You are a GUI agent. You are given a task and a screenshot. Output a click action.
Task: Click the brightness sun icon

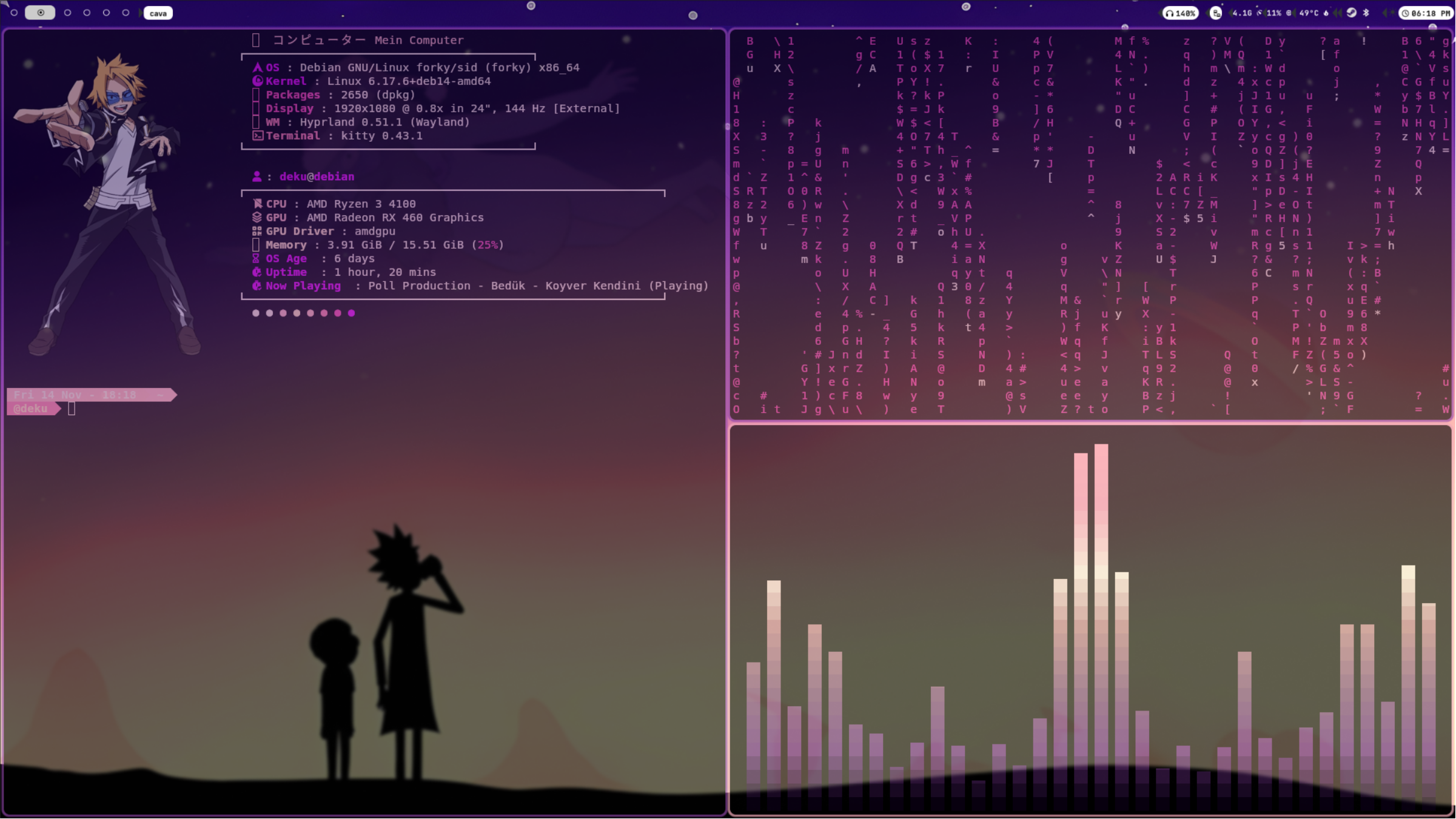pos(1392,13)
